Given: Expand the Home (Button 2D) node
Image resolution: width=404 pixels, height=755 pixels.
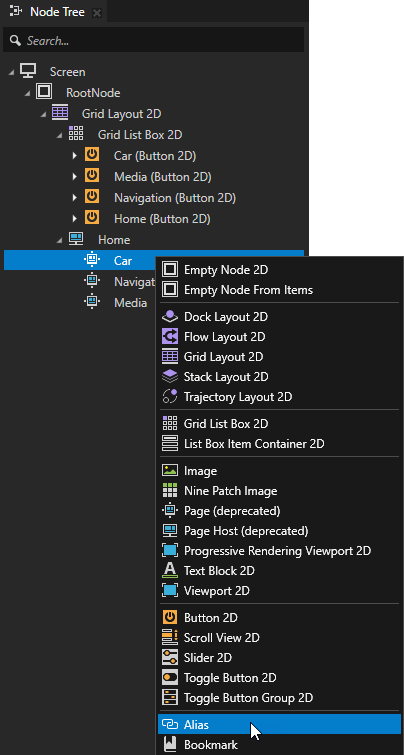Looking at the screenshot, I should click(x=75, y=219).
